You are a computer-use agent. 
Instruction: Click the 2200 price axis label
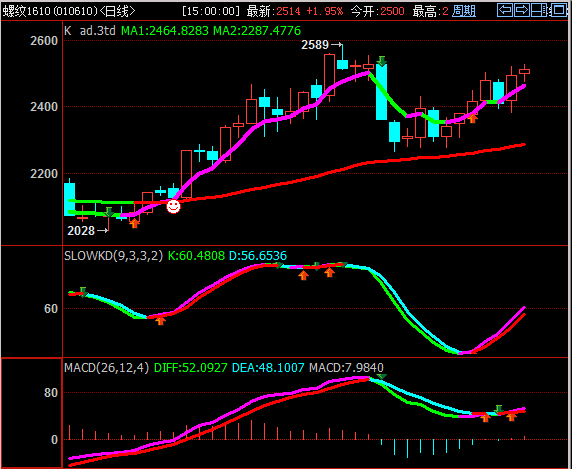click(x=44, y=174)
